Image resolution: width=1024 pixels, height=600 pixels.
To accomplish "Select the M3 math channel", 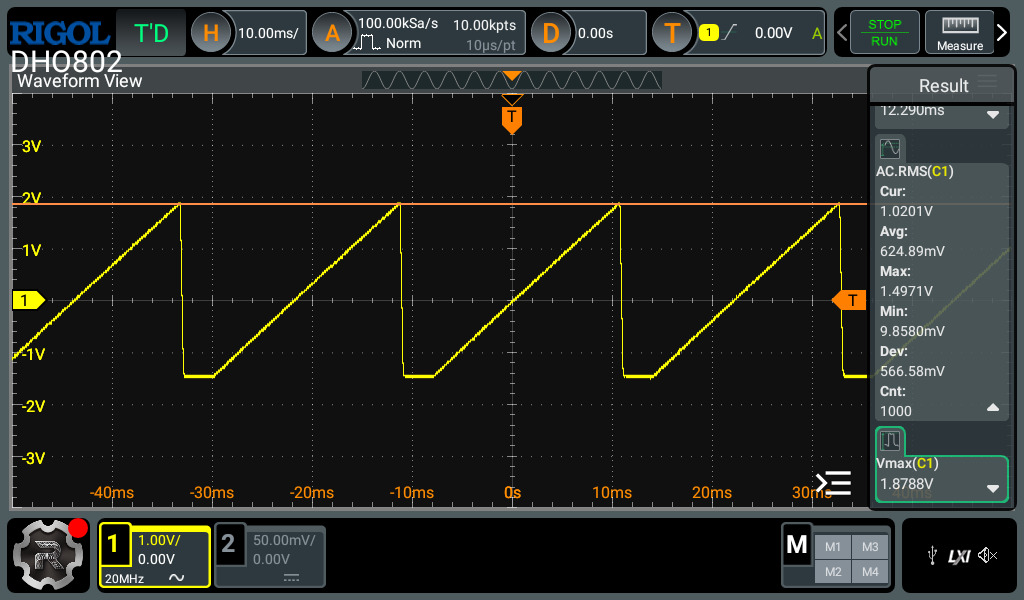I will click(x=869, y=546).
